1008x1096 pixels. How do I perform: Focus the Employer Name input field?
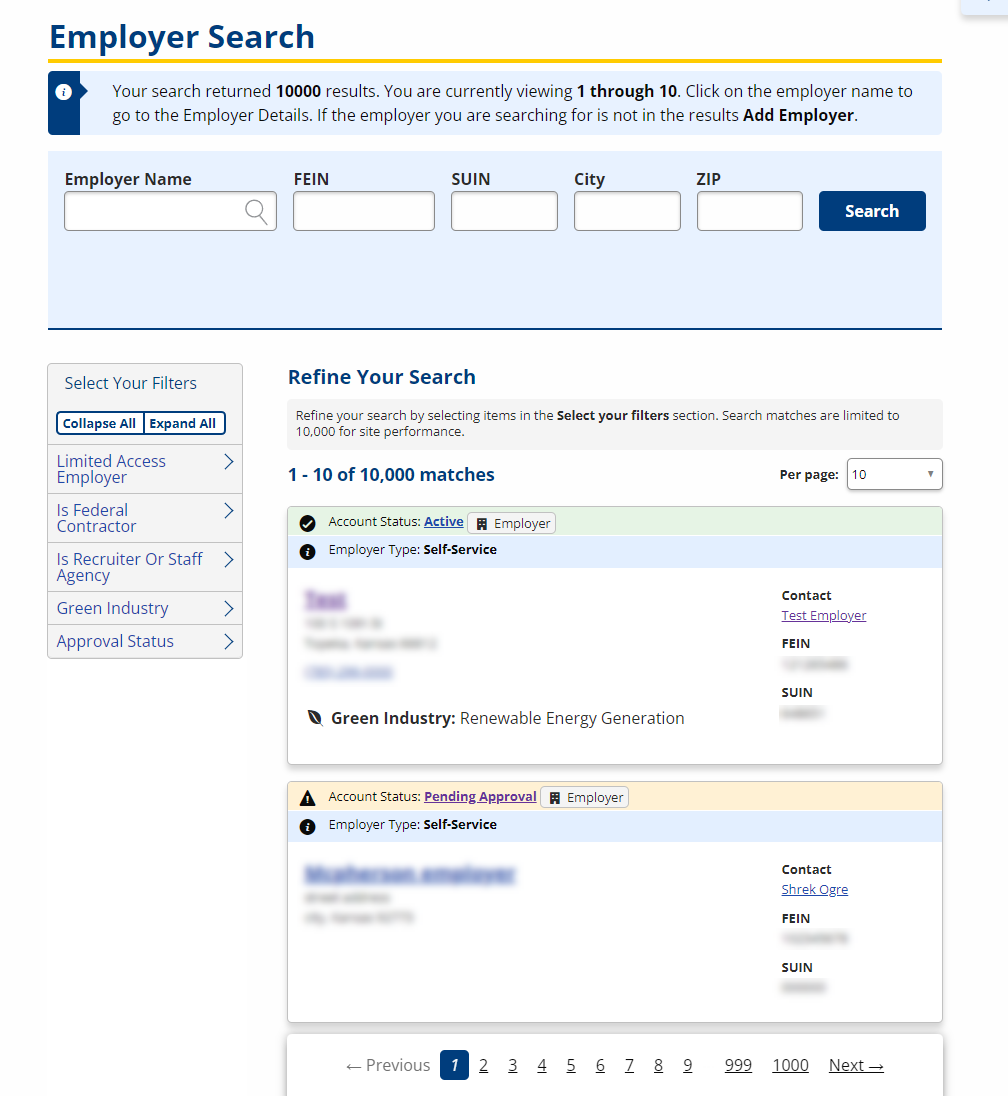click(170, 211)
